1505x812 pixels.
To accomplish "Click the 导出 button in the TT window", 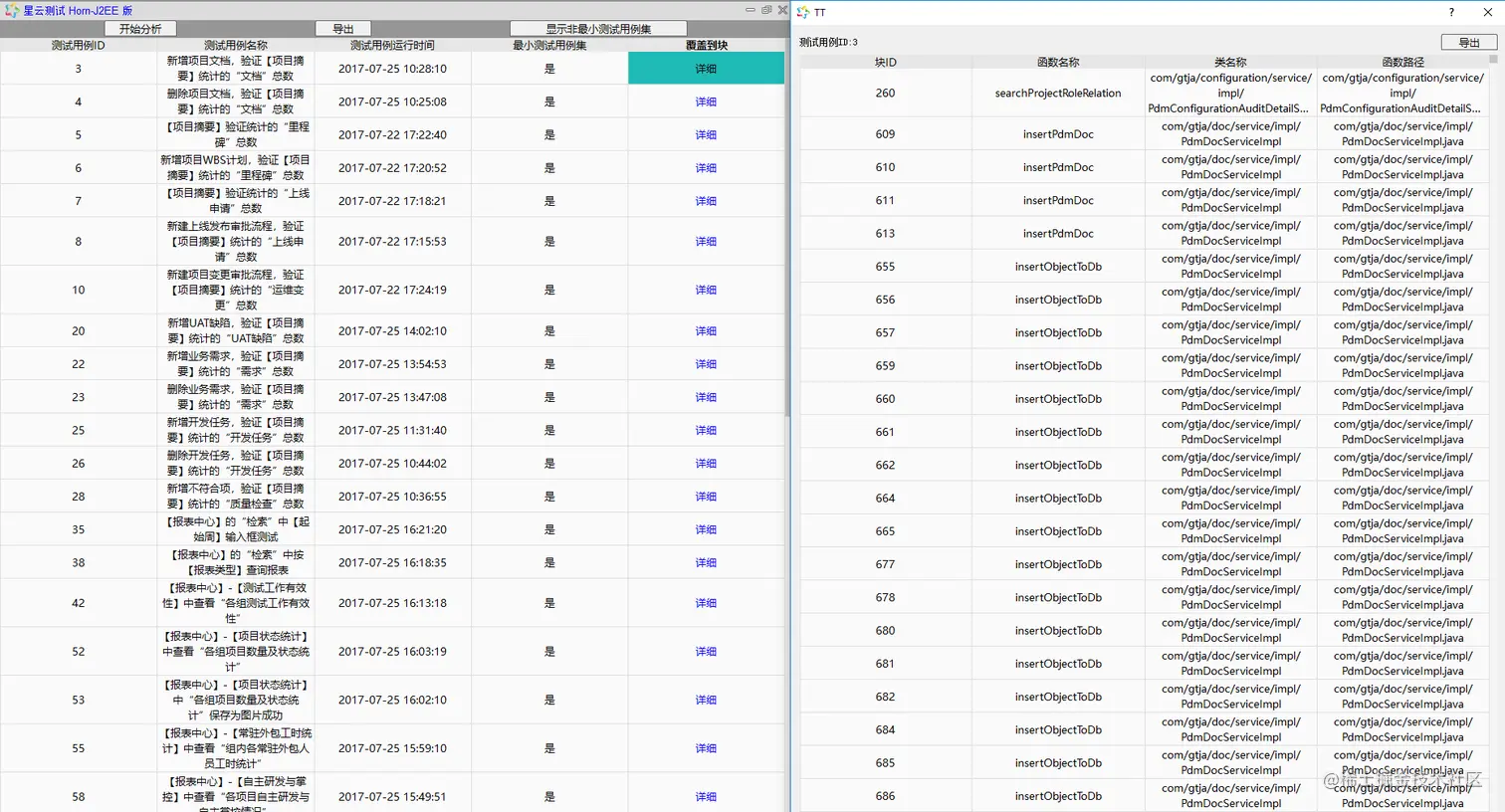I will pos(1469,43).
